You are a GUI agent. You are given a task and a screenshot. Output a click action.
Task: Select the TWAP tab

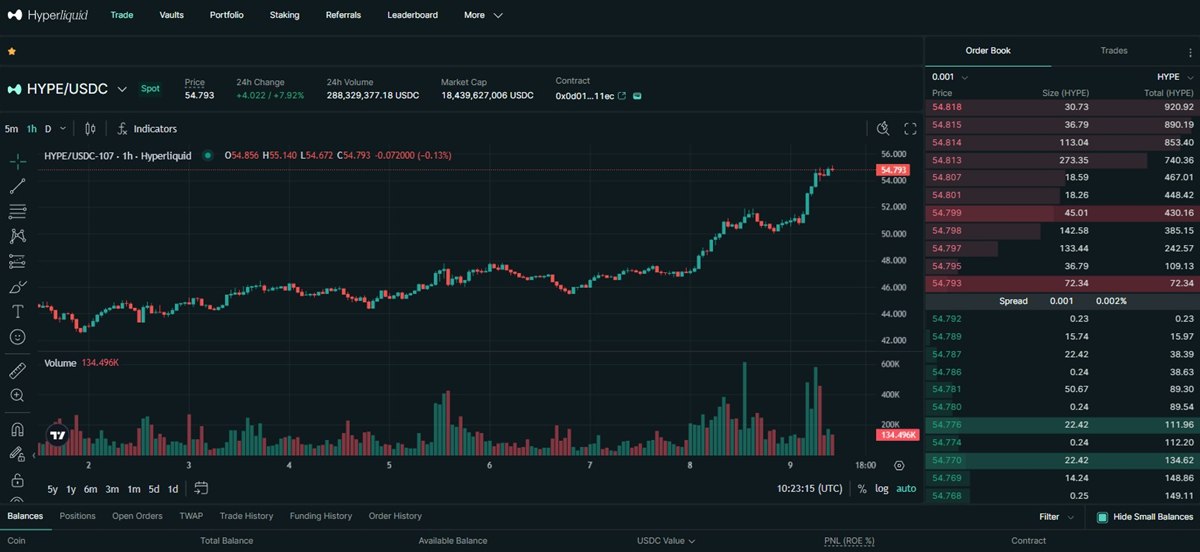tap(191, 516)
